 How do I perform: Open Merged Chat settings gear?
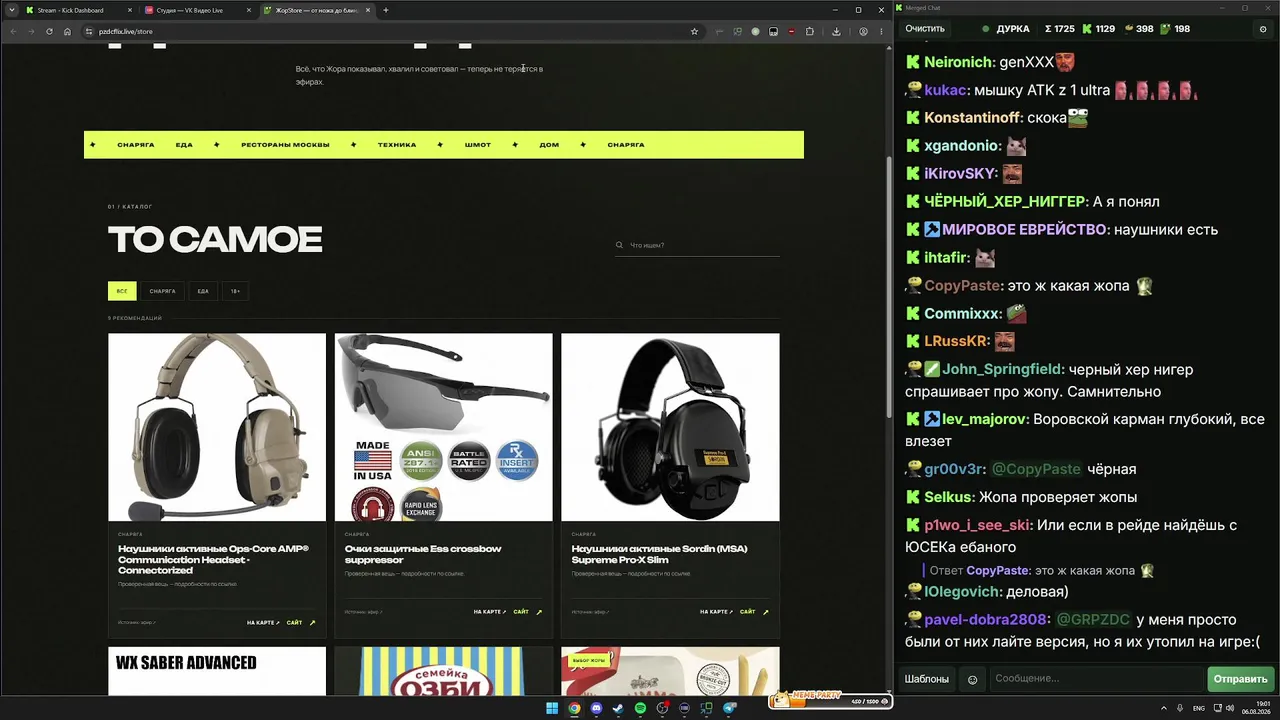(x=1263, y=29)
